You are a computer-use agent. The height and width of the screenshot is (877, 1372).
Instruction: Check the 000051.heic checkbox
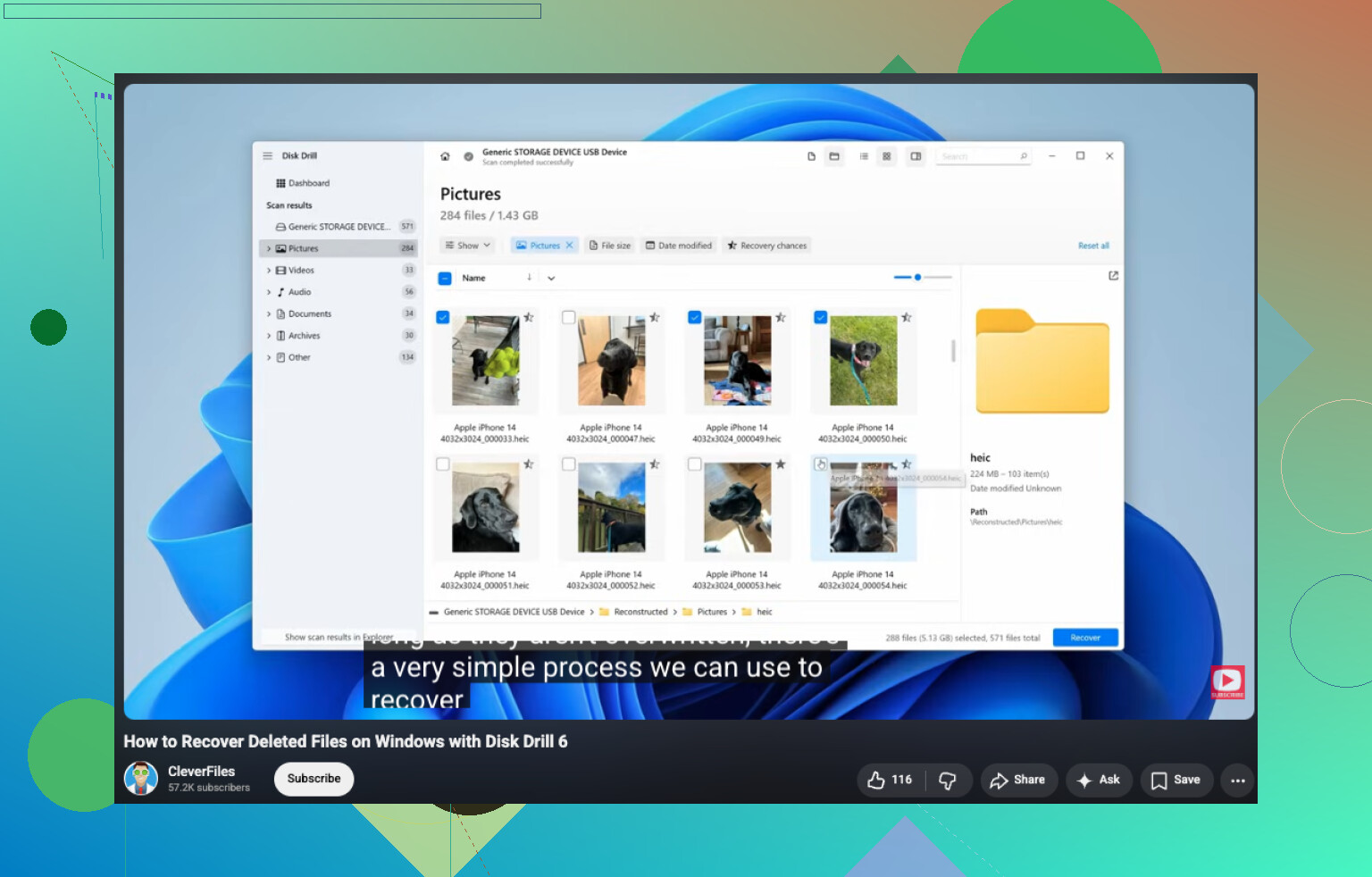coord(443,464)
